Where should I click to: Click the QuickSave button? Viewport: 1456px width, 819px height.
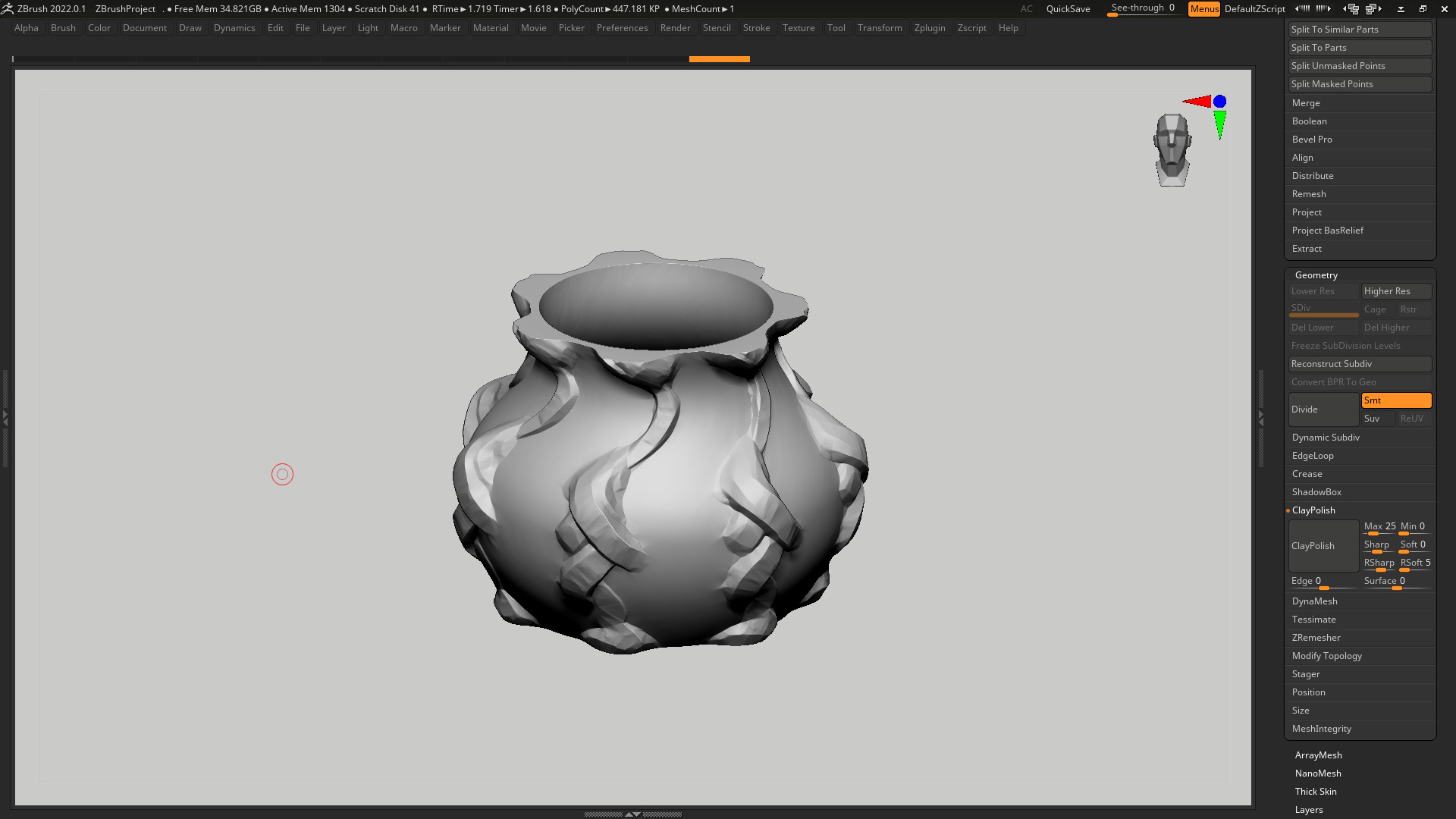pyautogui.click(x=1068, y=8)
